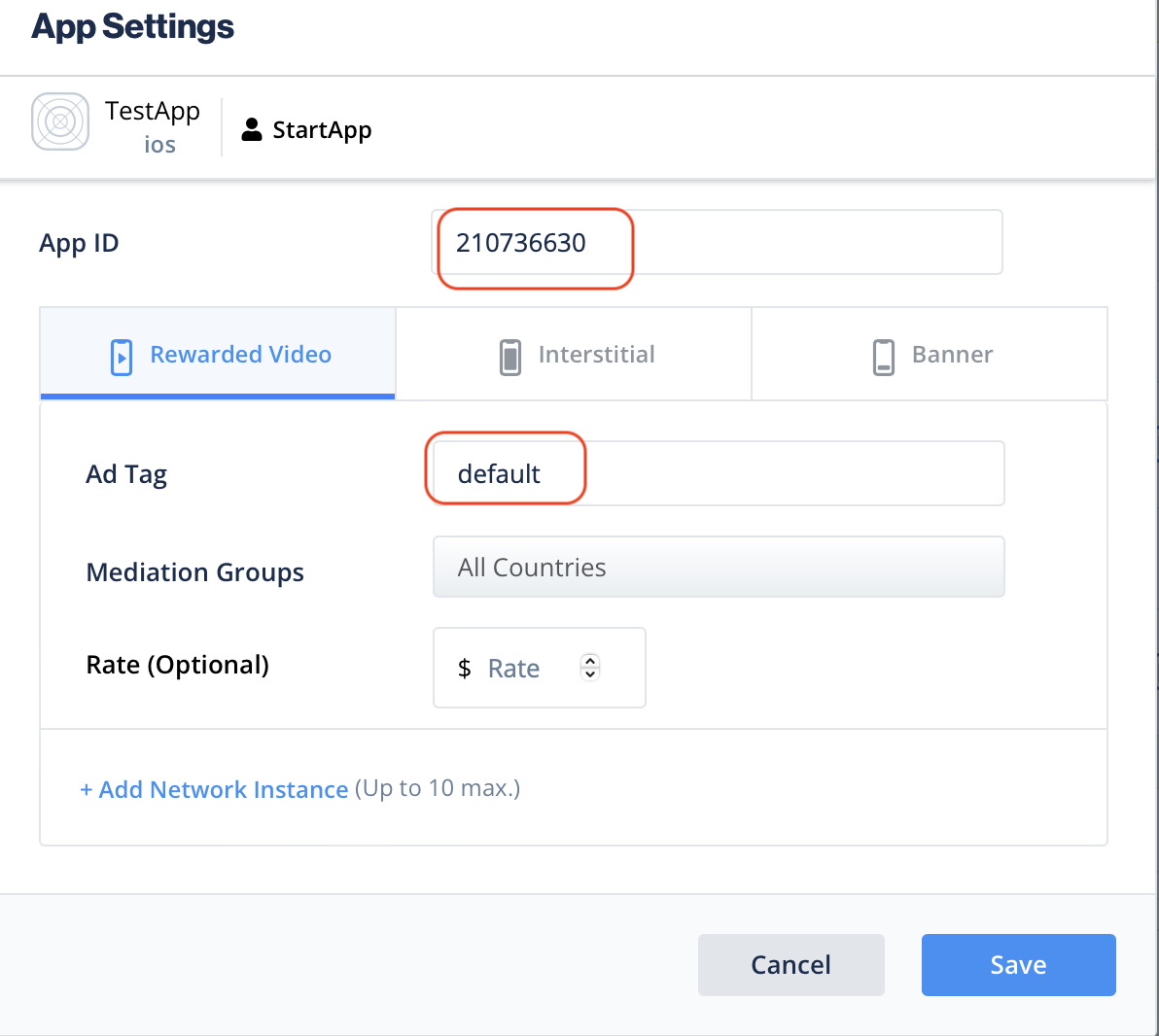
Task: Click the Ad Tag input field
Action: click(x=719, y=473)
